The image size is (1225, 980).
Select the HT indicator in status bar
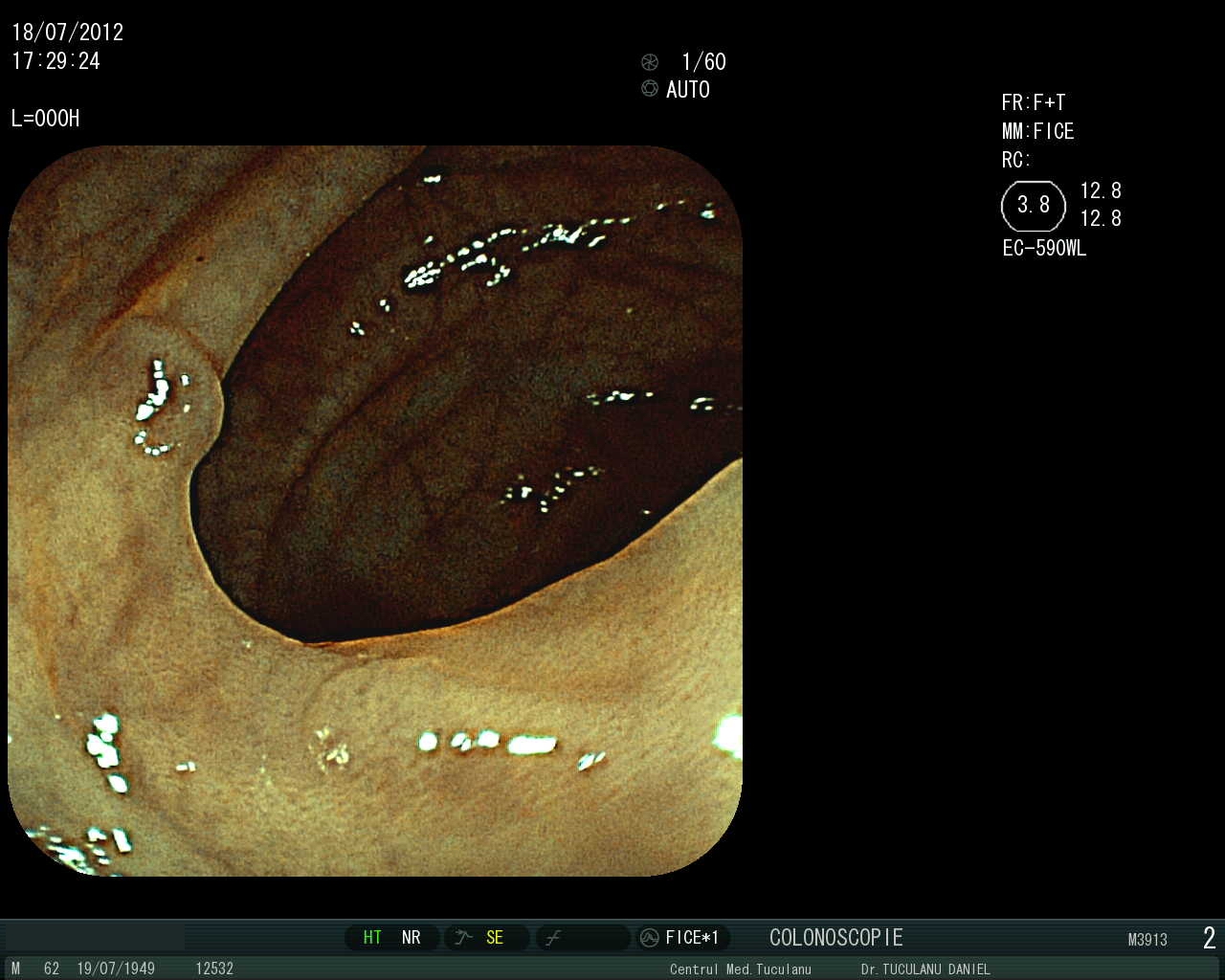372,938
